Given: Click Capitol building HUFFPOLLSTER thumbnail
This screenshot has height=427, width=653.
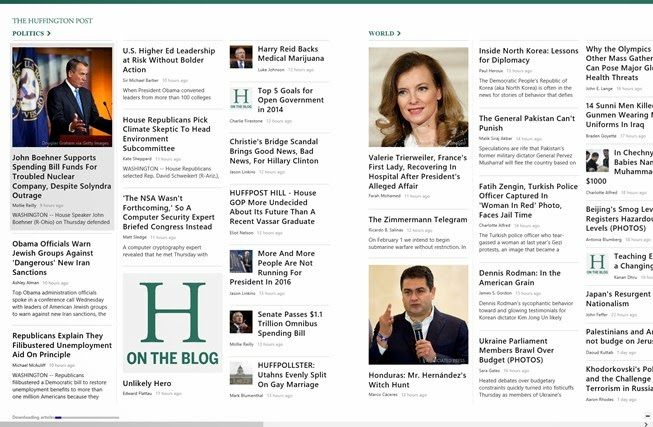Looking at the screenshot, I should coord(241,373).
